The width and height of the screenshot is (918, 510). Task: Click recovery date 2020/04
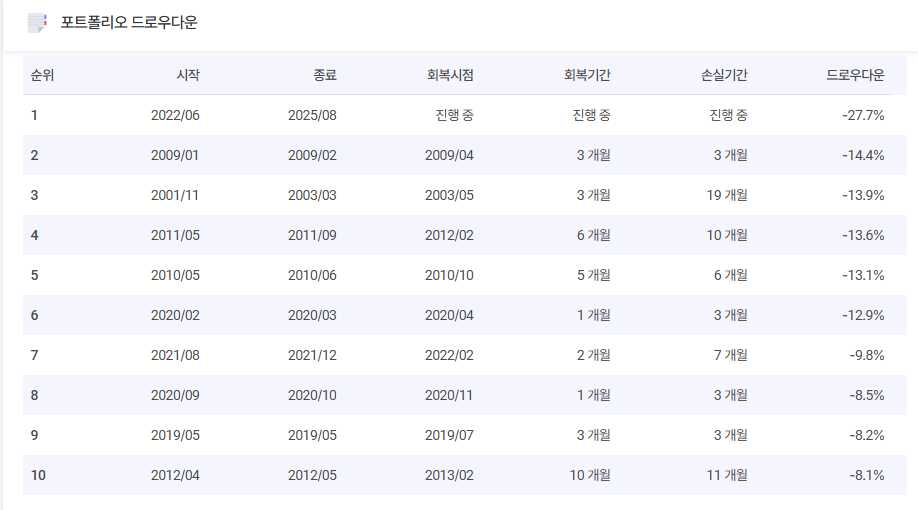[x=449, y=315]
